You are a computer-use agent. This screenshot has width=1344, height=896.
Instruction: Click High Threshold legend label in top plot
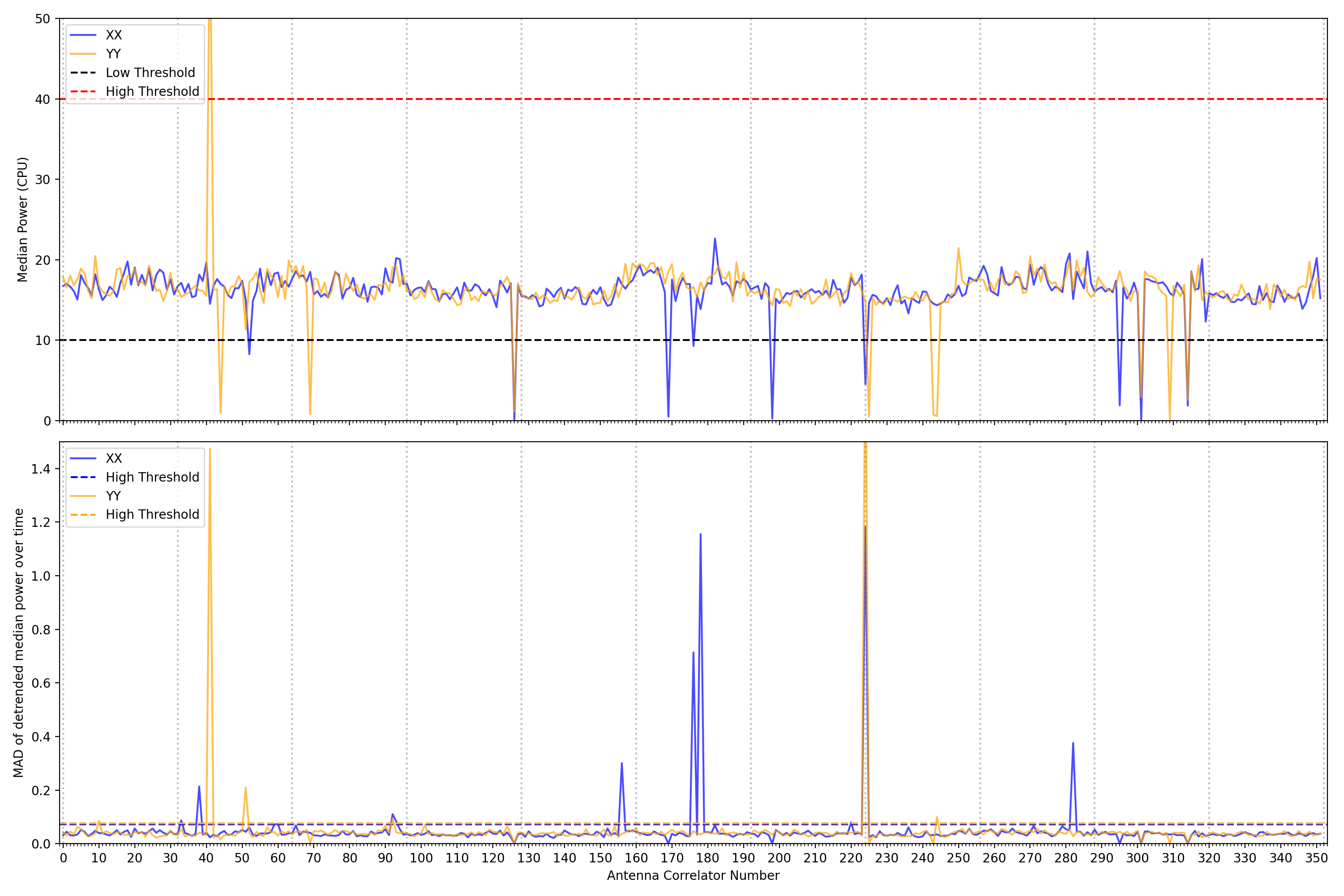tap(152, 91)
